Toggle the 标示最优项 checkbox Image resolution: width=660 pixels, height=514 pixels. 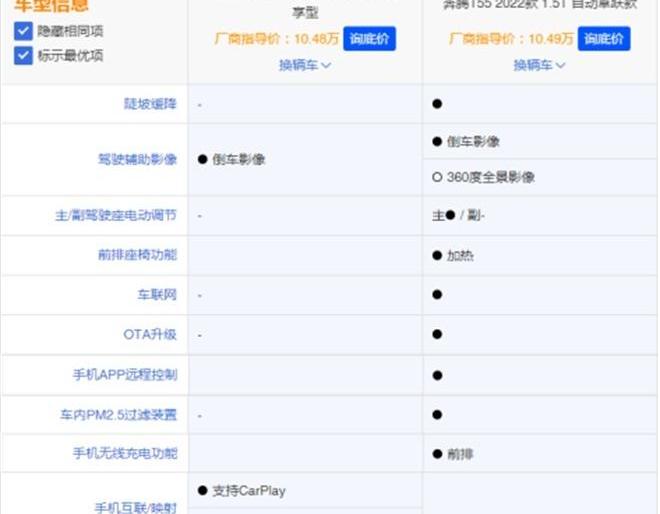click(23, 56)
